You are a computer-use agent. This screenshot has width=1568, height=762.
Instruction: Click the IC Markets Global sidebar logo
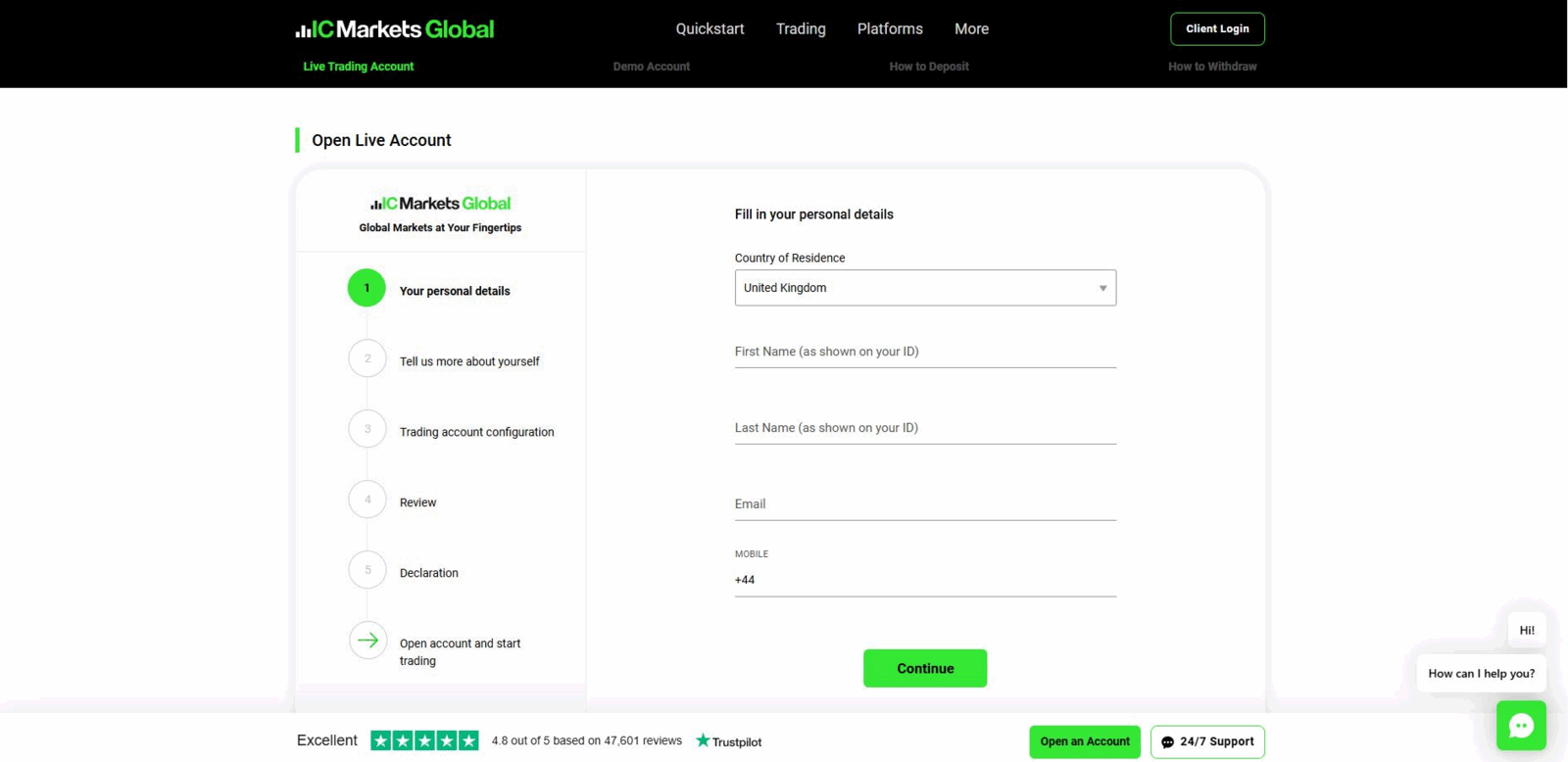tap(440, 204)
